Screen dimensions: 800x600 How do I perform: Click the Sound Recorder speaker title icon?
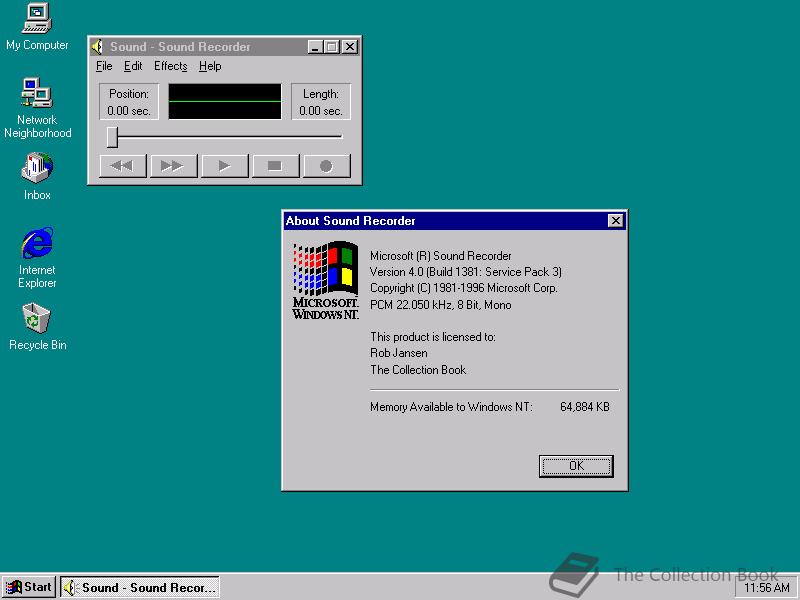click(x=97, y=47)
